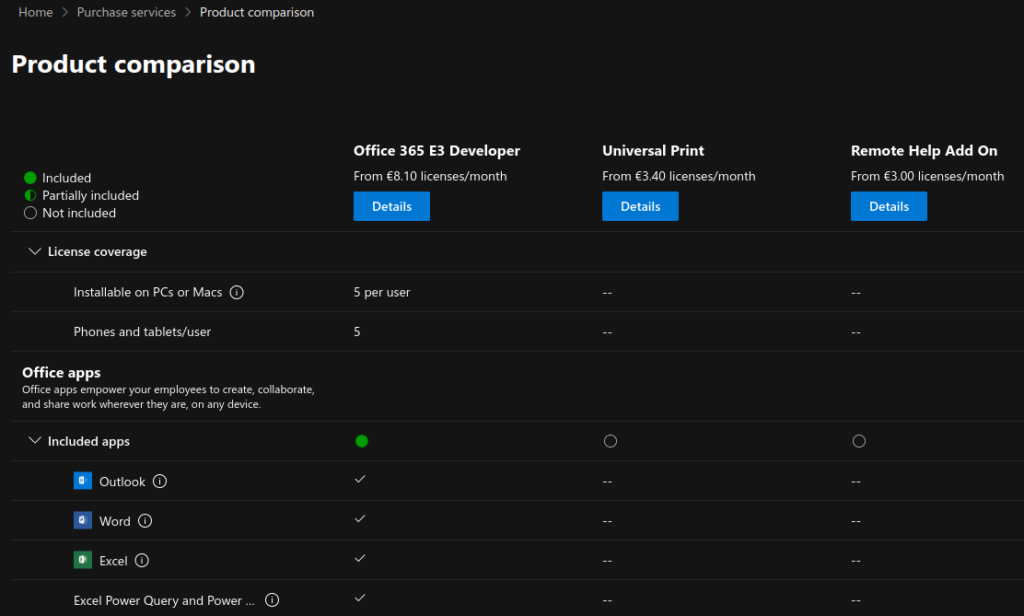Click the 'Not included' legend label
The image size is (1024, 616).
[x=79, y=213]
